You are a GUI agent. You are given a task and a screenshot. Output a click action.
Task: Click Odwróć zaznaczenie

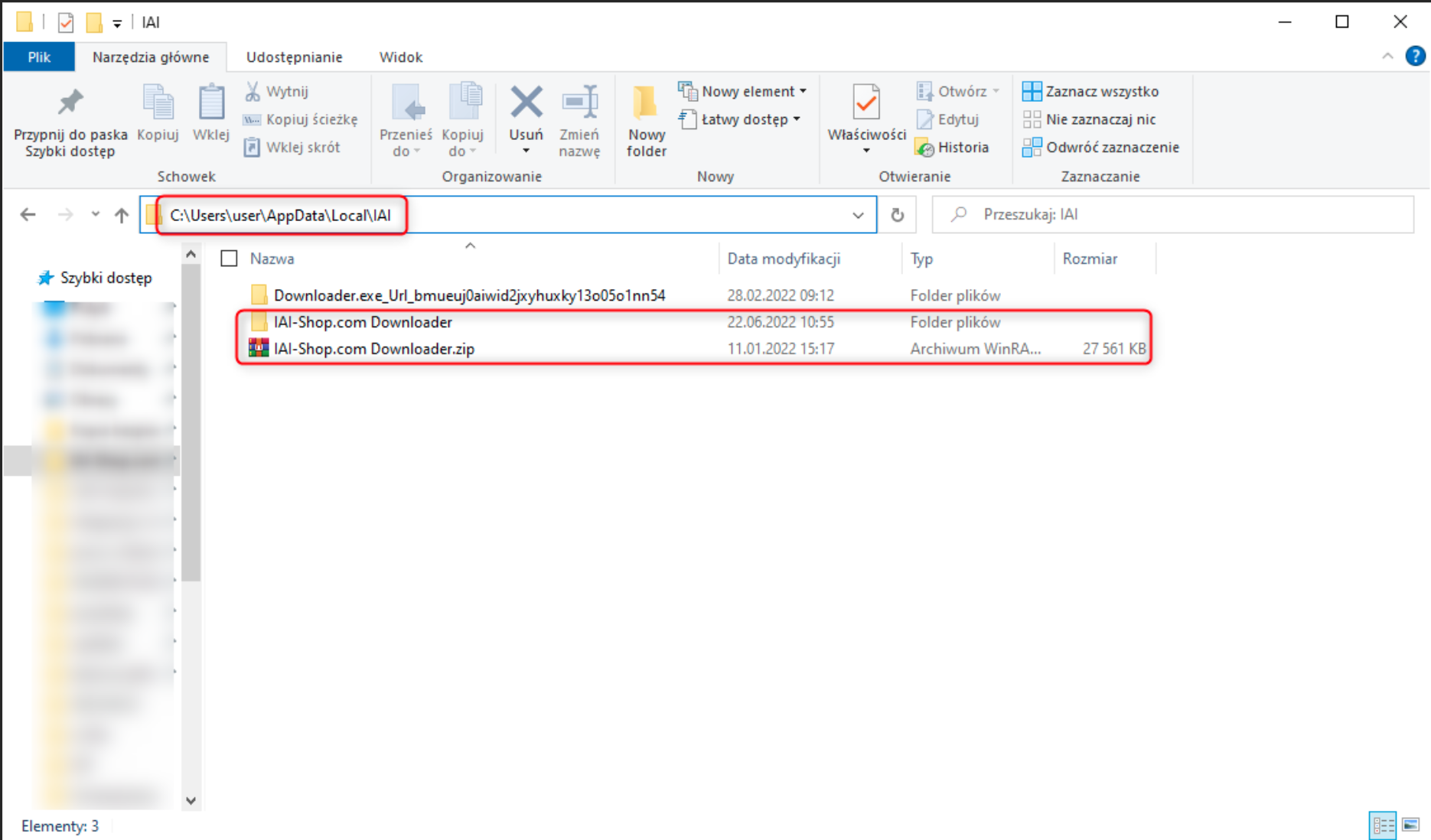(x=1100, y=147)
